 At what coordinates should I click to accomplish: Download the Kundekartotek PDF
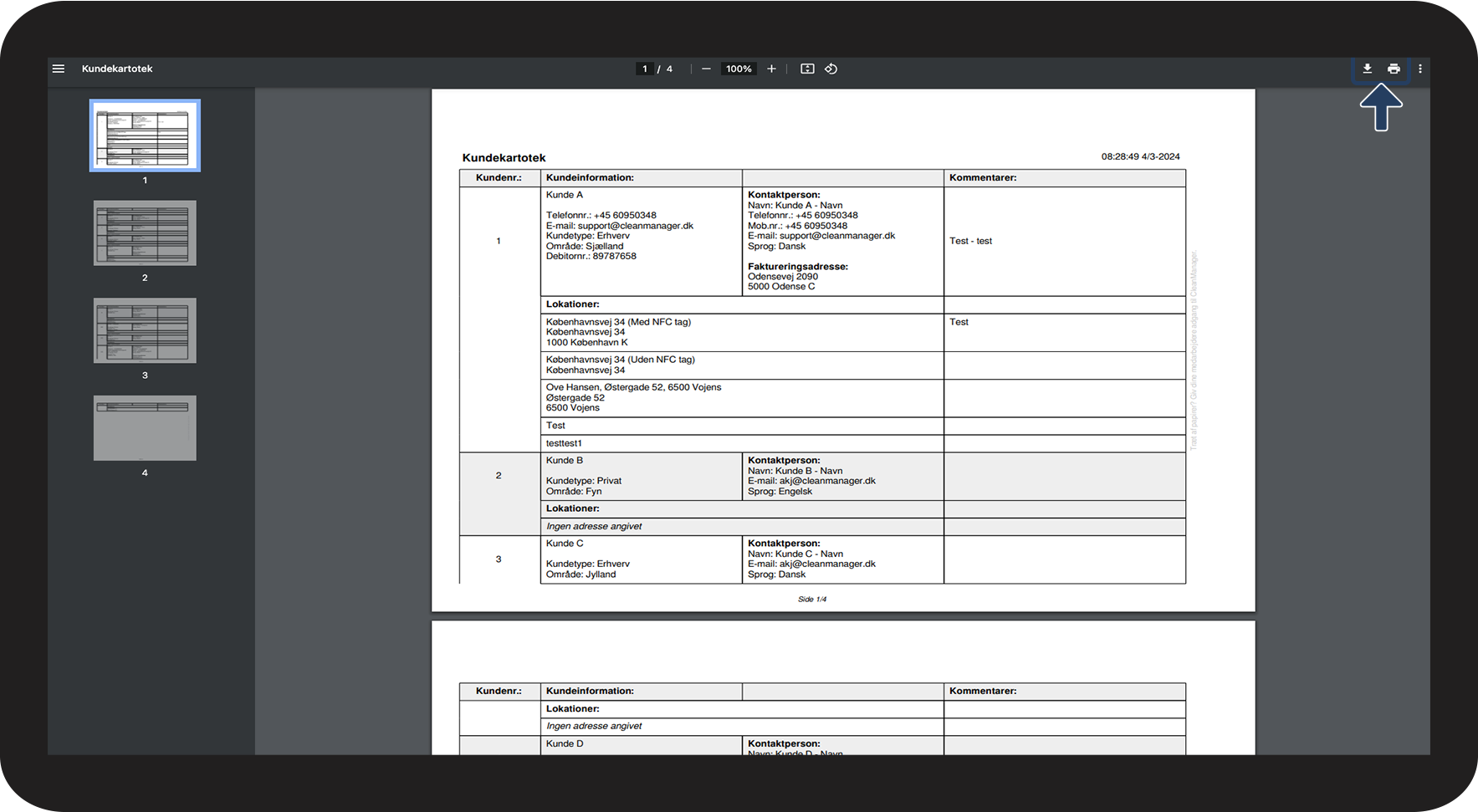(1367, 69)
